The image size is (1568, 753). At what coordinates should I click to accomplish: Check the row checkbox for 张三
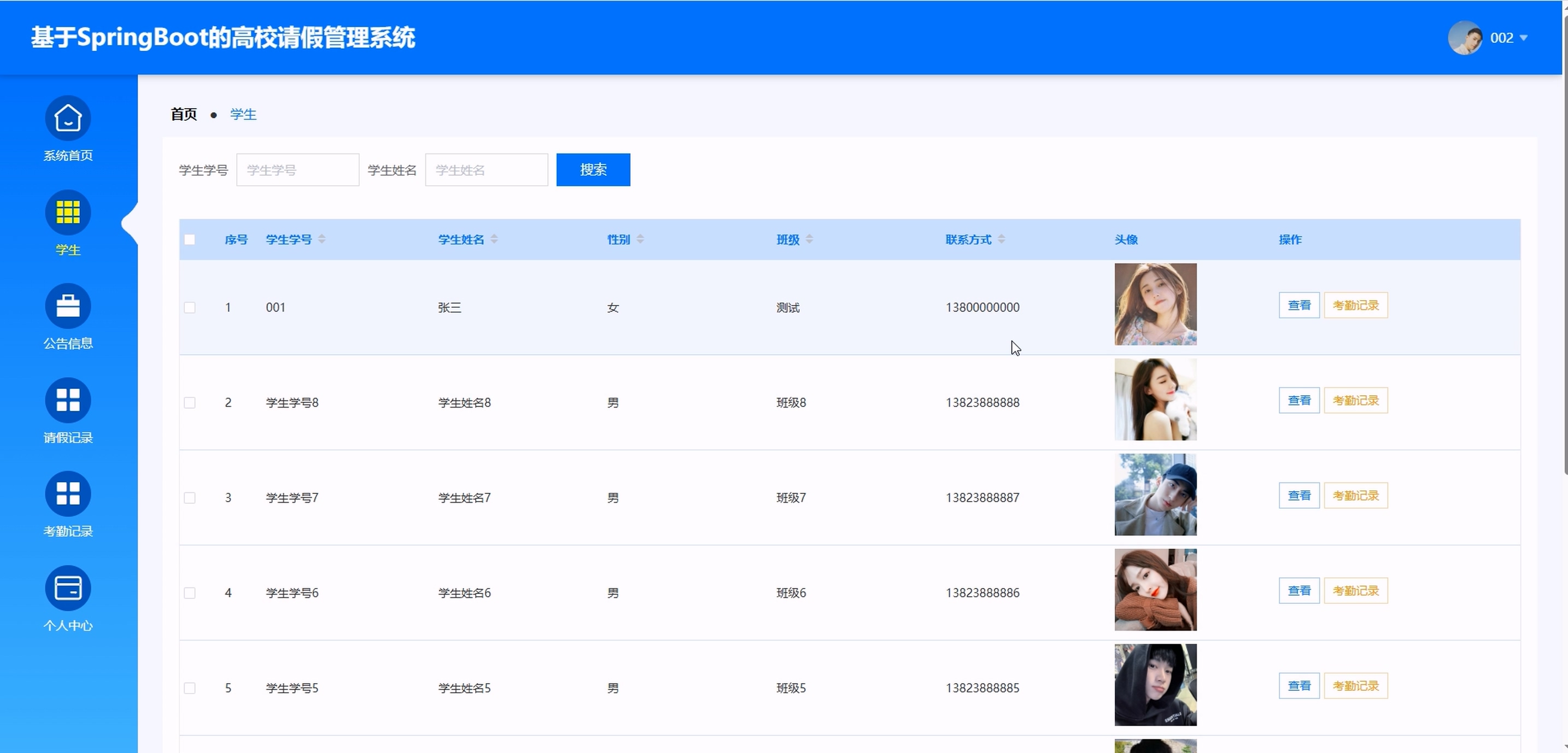(190, 308)
